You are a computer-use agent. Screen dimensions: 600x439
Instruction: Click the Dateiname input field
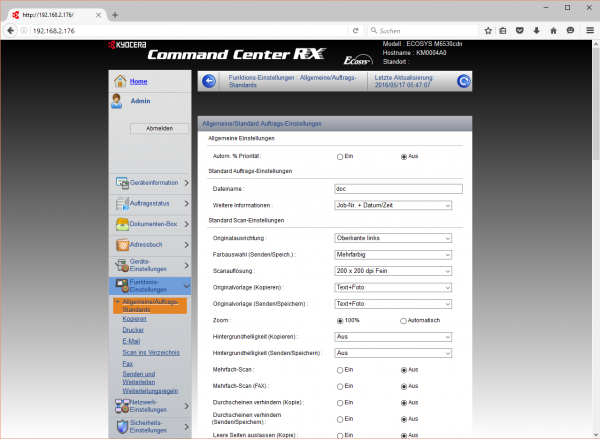pos(398,188)
